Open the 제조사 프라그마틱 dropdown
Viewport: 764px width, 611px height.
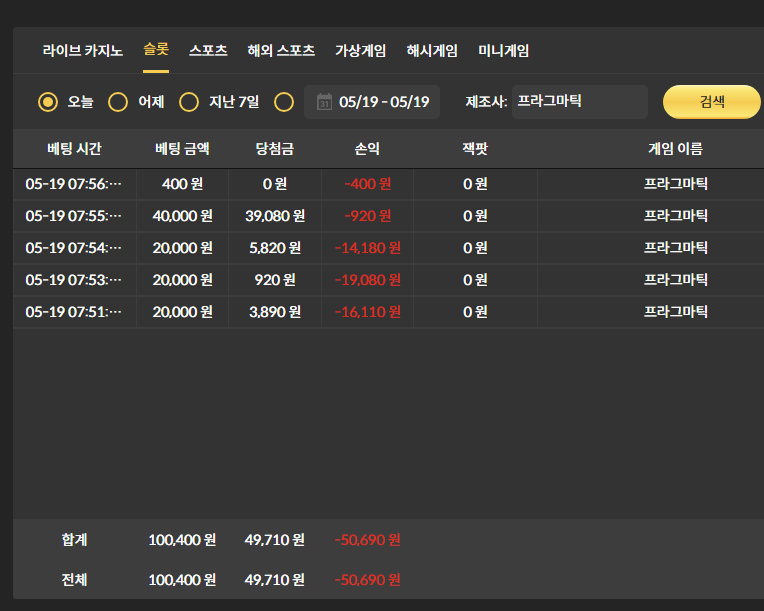[x=580, y=102]
